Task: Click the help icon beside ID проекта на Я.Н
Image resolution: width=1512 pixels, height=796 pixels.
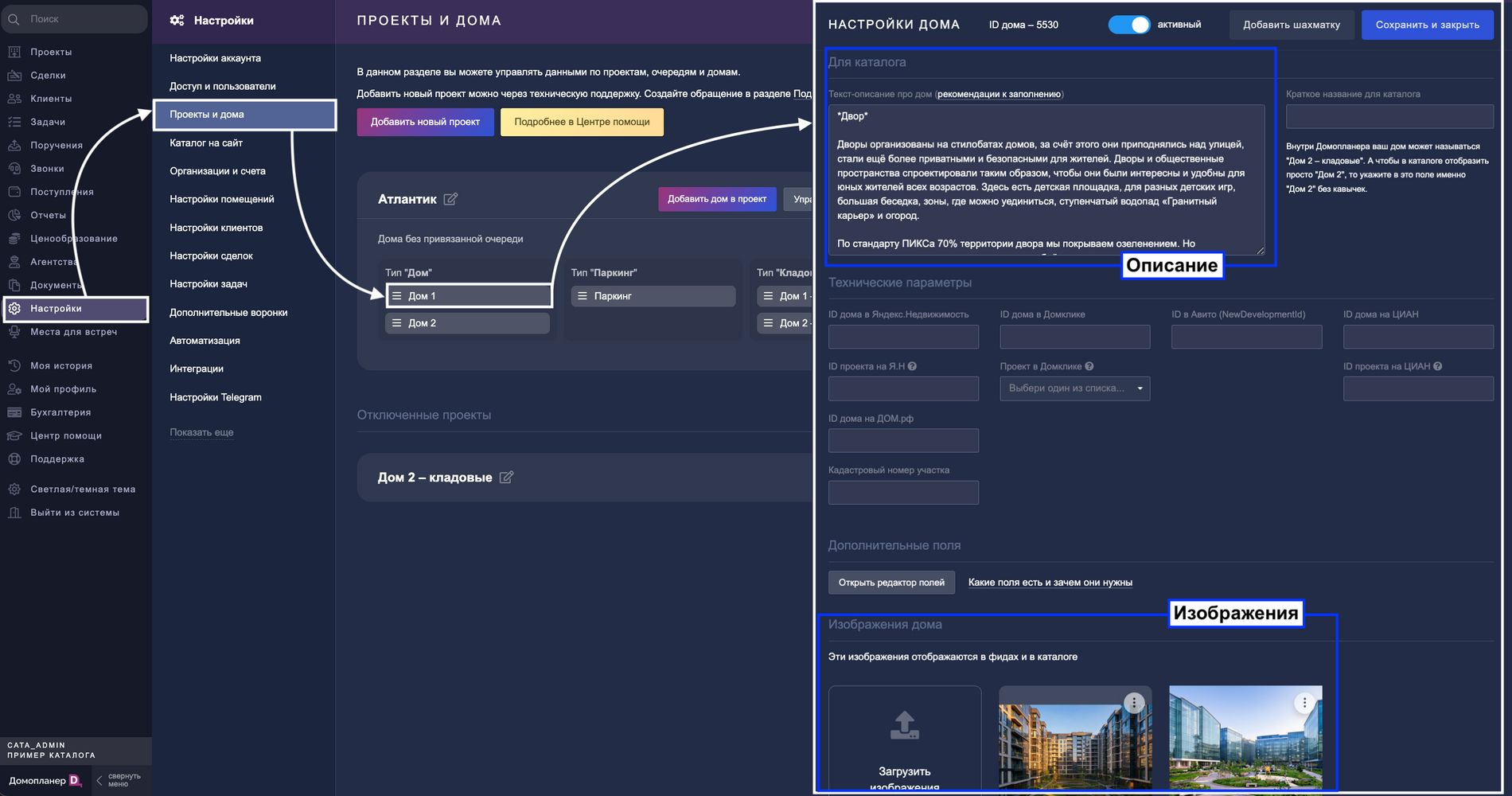Action: 912,366
